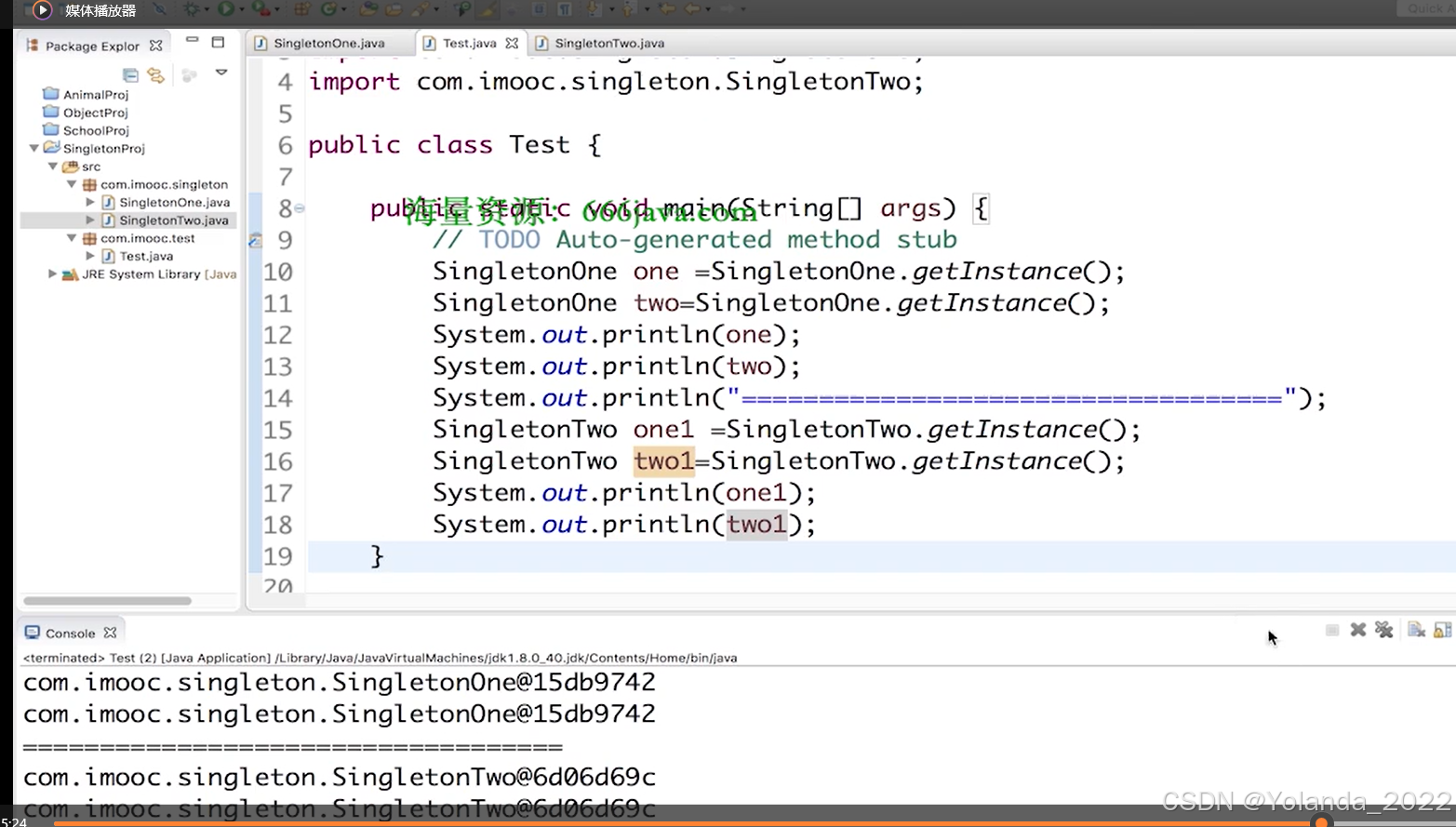Select the ObjectProj project
This screenshot has height=827, width=1456.
[95, 113]
